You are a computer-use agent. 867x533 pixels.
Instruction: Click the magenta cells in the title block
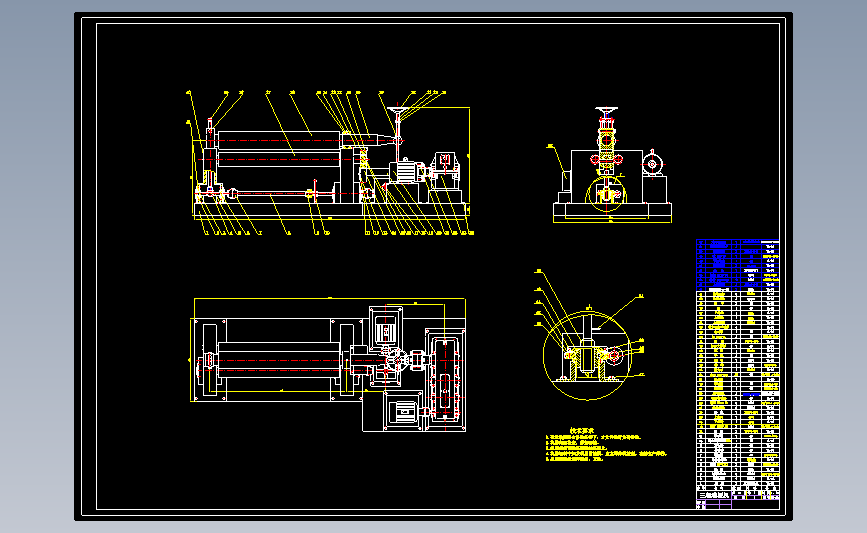coord(714,504)
